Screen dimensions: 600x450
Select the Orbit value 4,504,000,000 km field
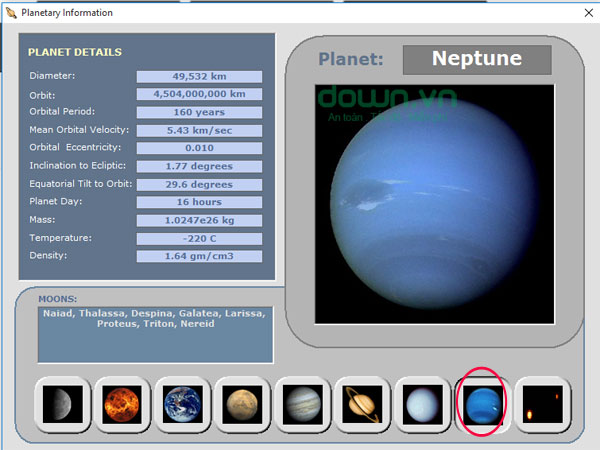(x=199, y=95)
